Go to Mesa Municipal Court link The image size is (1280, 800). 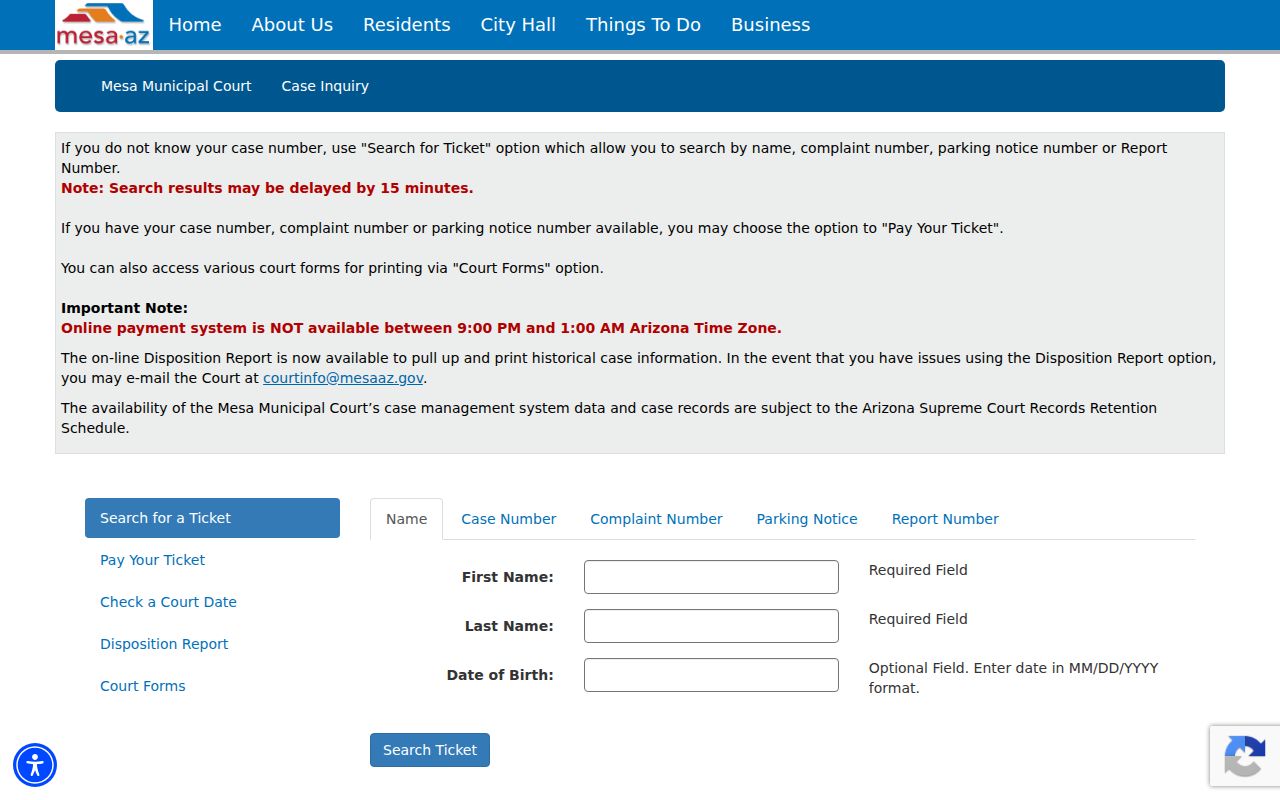[x=176, y=86]
